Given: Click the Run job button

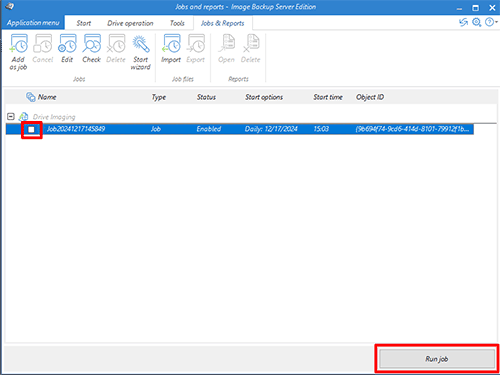Looking at the screenshot, I should click(437, 359).
